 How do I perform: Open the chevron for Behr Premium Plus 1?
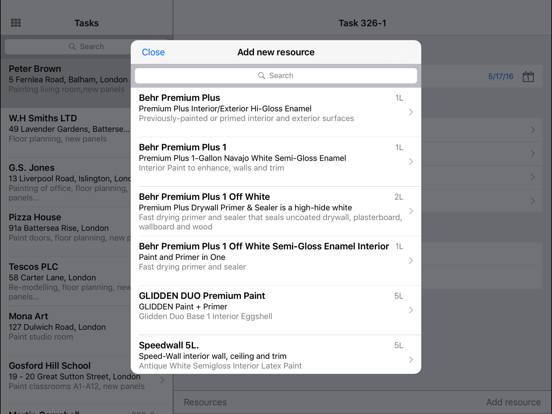410,162
